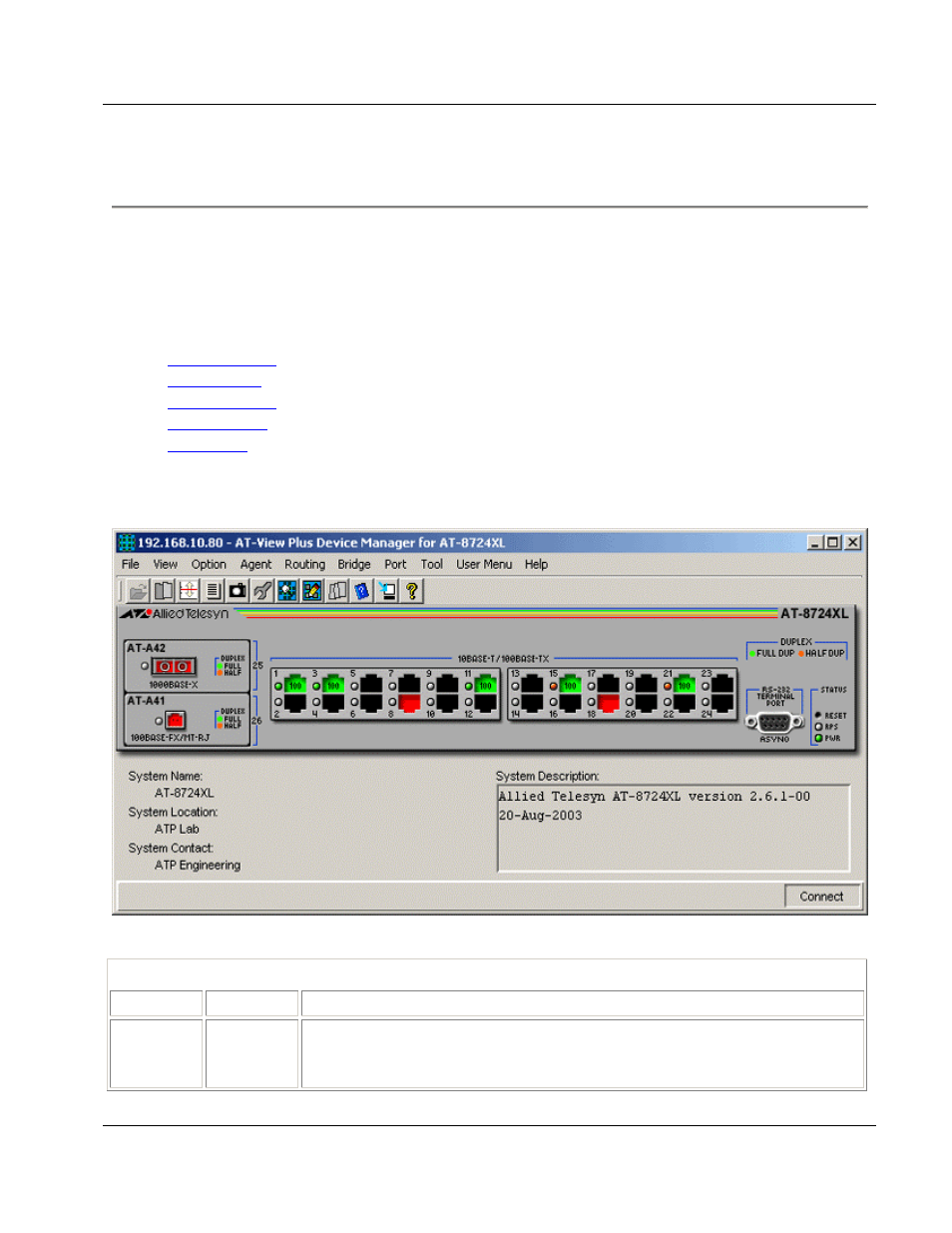Click the RS-232 terminal port connector

(x=774, y=722)
